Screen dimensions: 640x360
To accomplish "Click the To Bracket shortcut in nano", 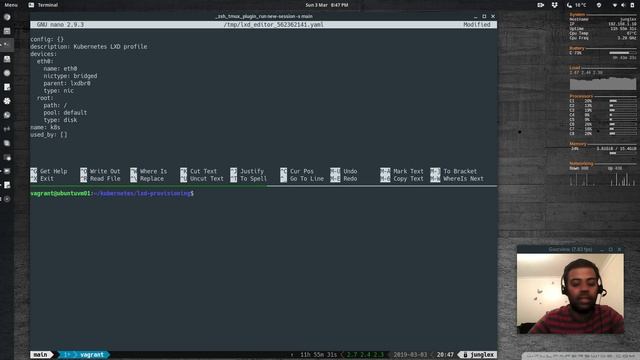I will click(x=454, y=171).
